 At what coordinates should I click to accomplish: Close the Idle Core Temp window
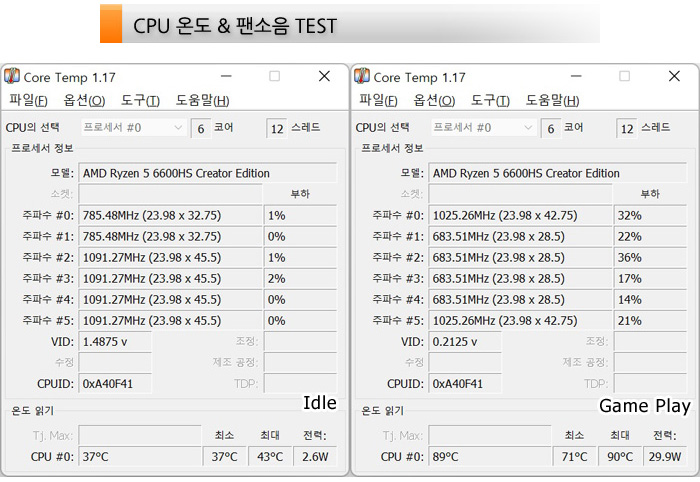tap(325, 76)
